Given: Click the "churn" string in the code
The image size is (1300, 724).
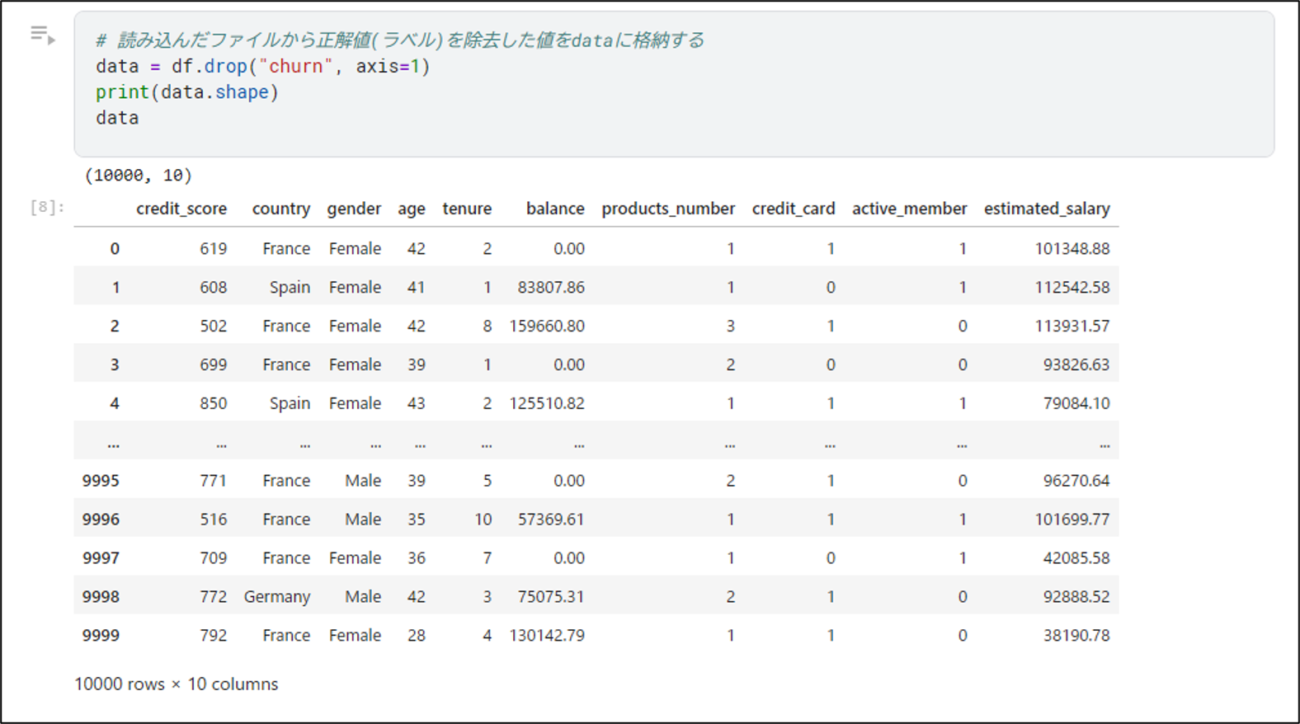Looking at the screenshot, I should tap(297, 68).
